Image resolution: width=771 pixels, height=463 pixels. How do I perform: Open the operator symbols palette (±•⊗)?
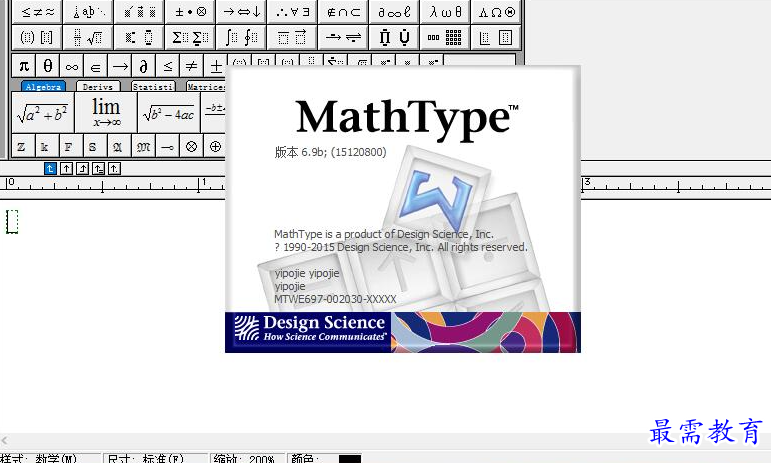pos(190,12)
